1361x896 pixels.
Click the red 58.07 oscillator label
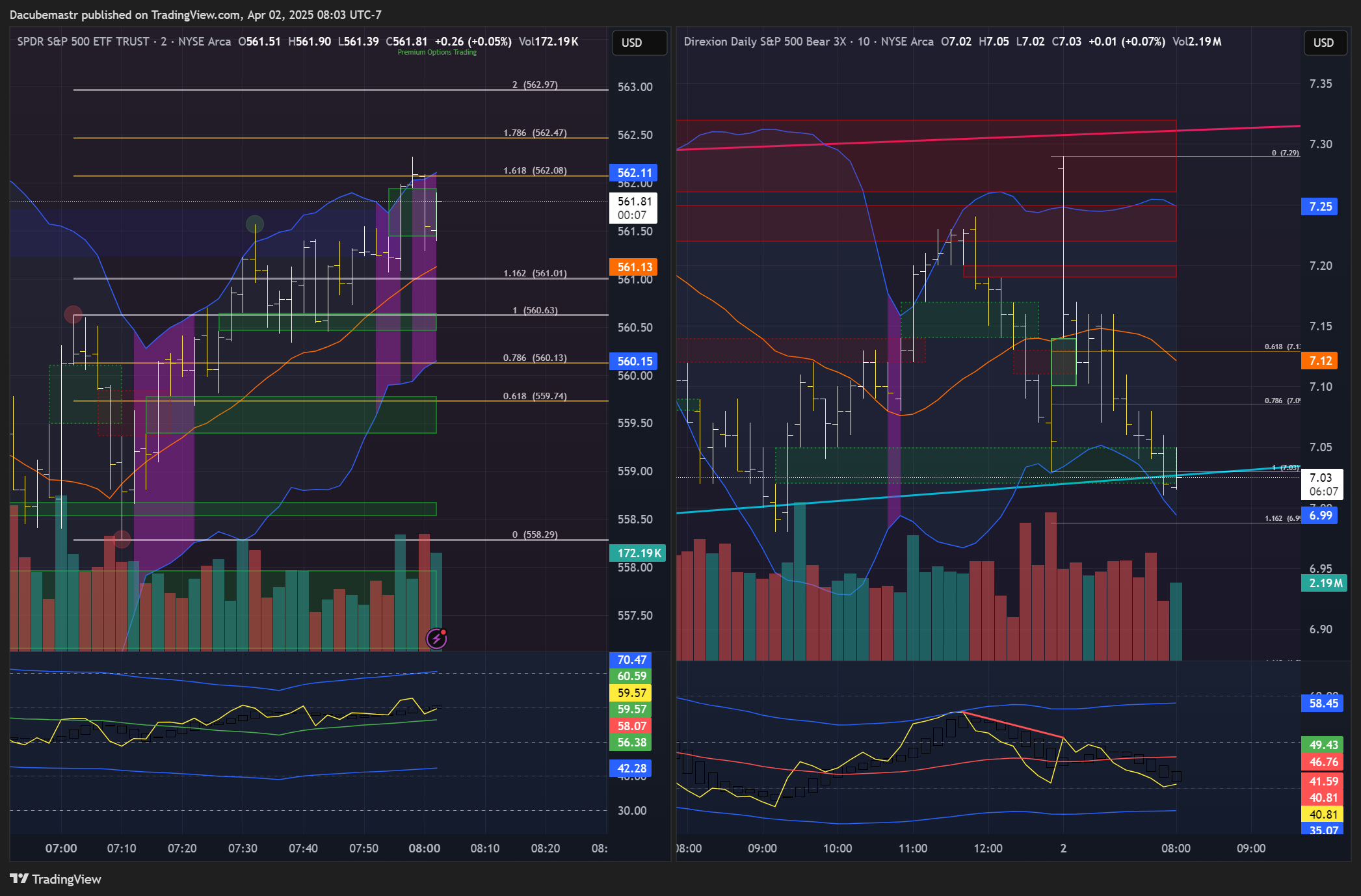pyautogui.click(x=631, y=726)
